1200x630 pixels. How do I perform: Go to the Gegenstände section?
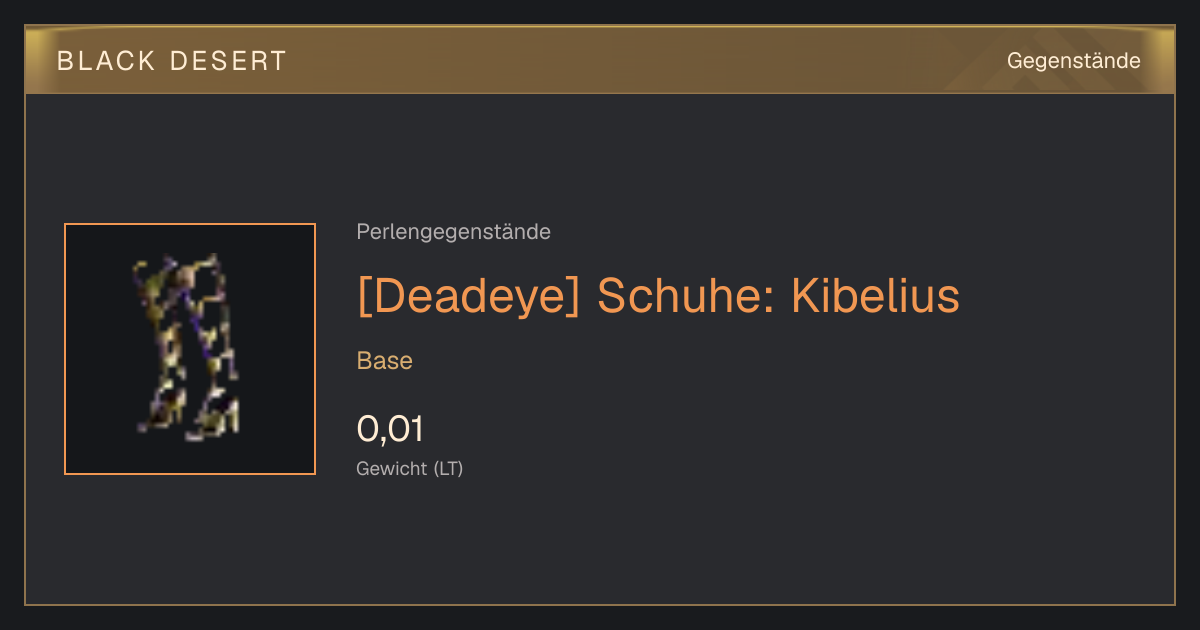(1073, 61)
